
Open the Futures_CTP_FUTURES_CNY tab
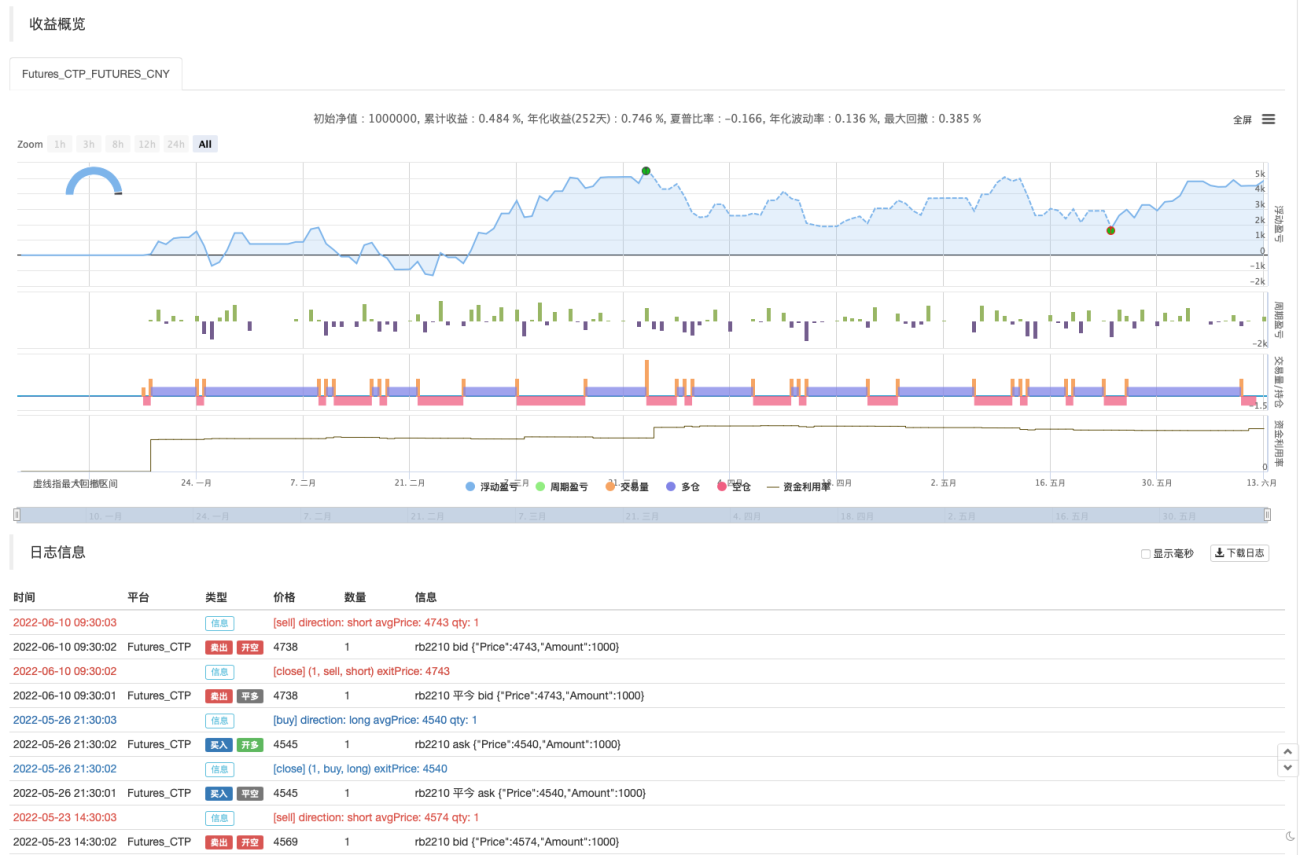point(96,73)
